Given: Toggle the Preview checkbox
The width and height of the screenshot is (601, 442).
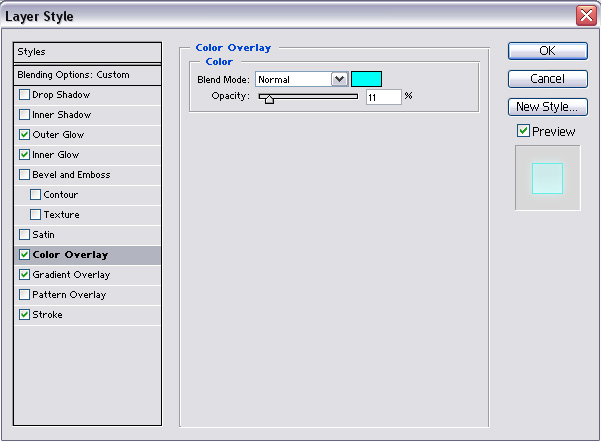Looking at the screenshot, I should pyautogui.click(x=523, y=131).
